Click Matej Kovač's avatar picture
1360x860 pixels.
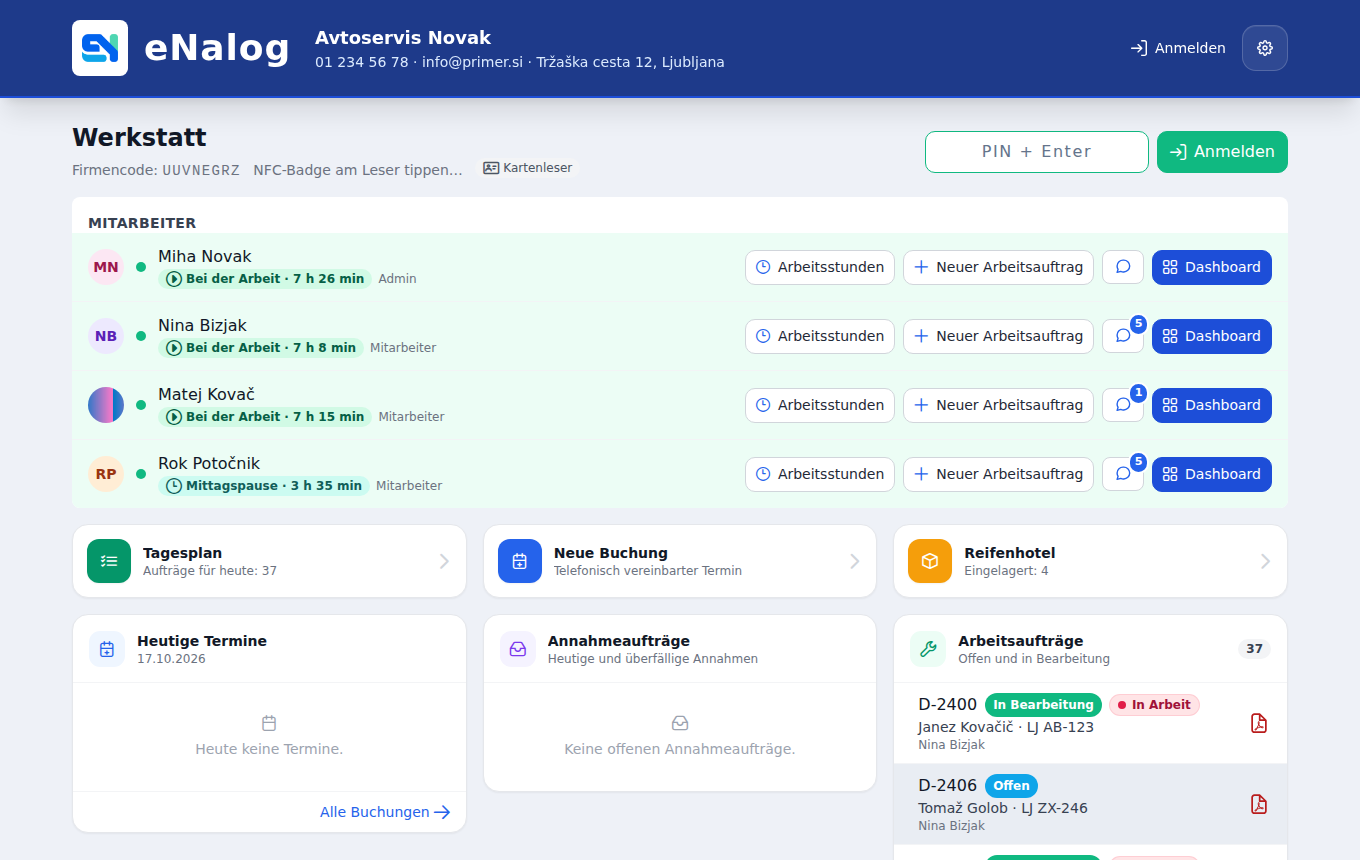click(x=106, y=405)
